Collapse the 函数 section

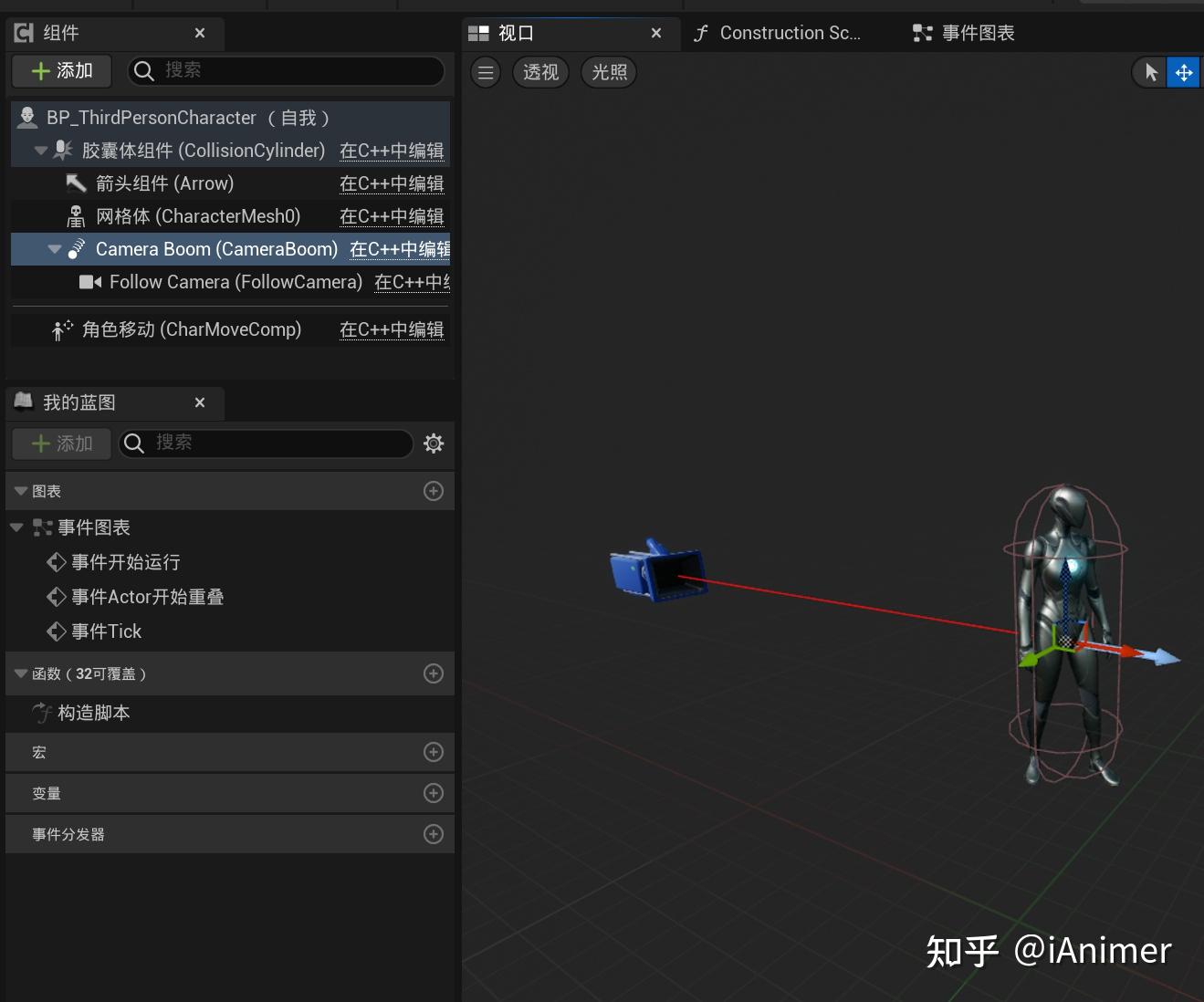click(x=21, y=673)
